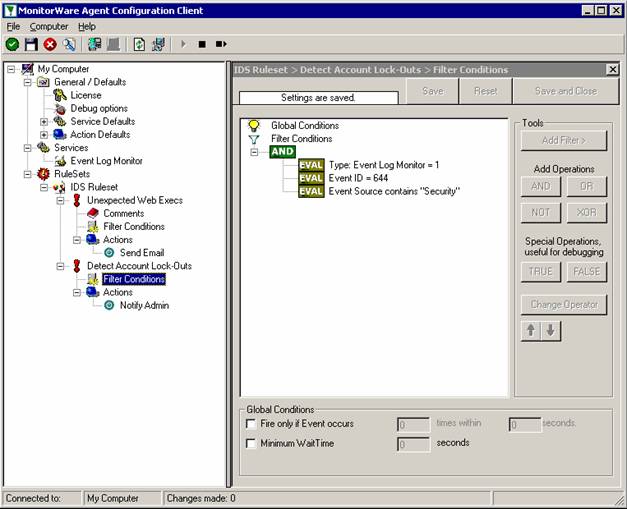This screenshot has width=627, height=509.
Task: Click the RuleSets gear icon
Action: point(43,174)
